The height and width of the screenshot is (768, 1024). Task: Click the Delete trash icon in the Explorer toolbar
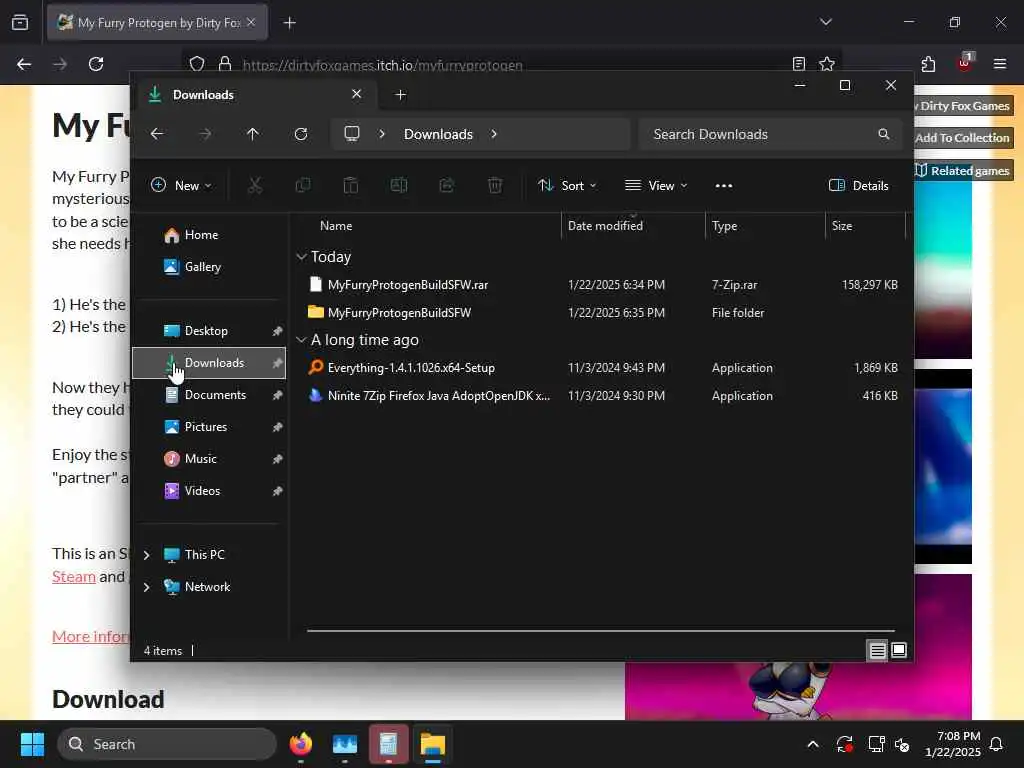(x=495, y=185)
